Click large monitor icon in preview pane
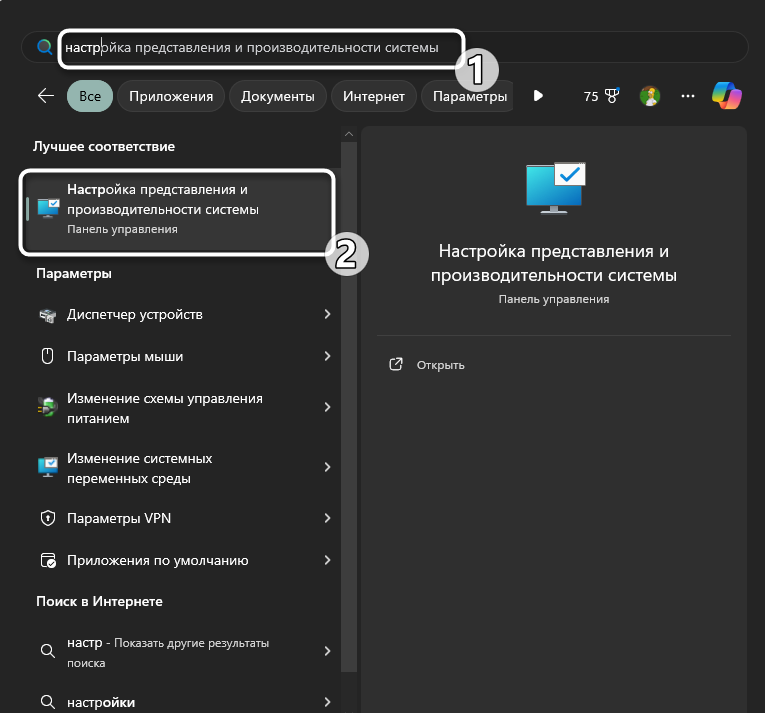The width and height of the screenshot is (765, 713). click(556, 188)
